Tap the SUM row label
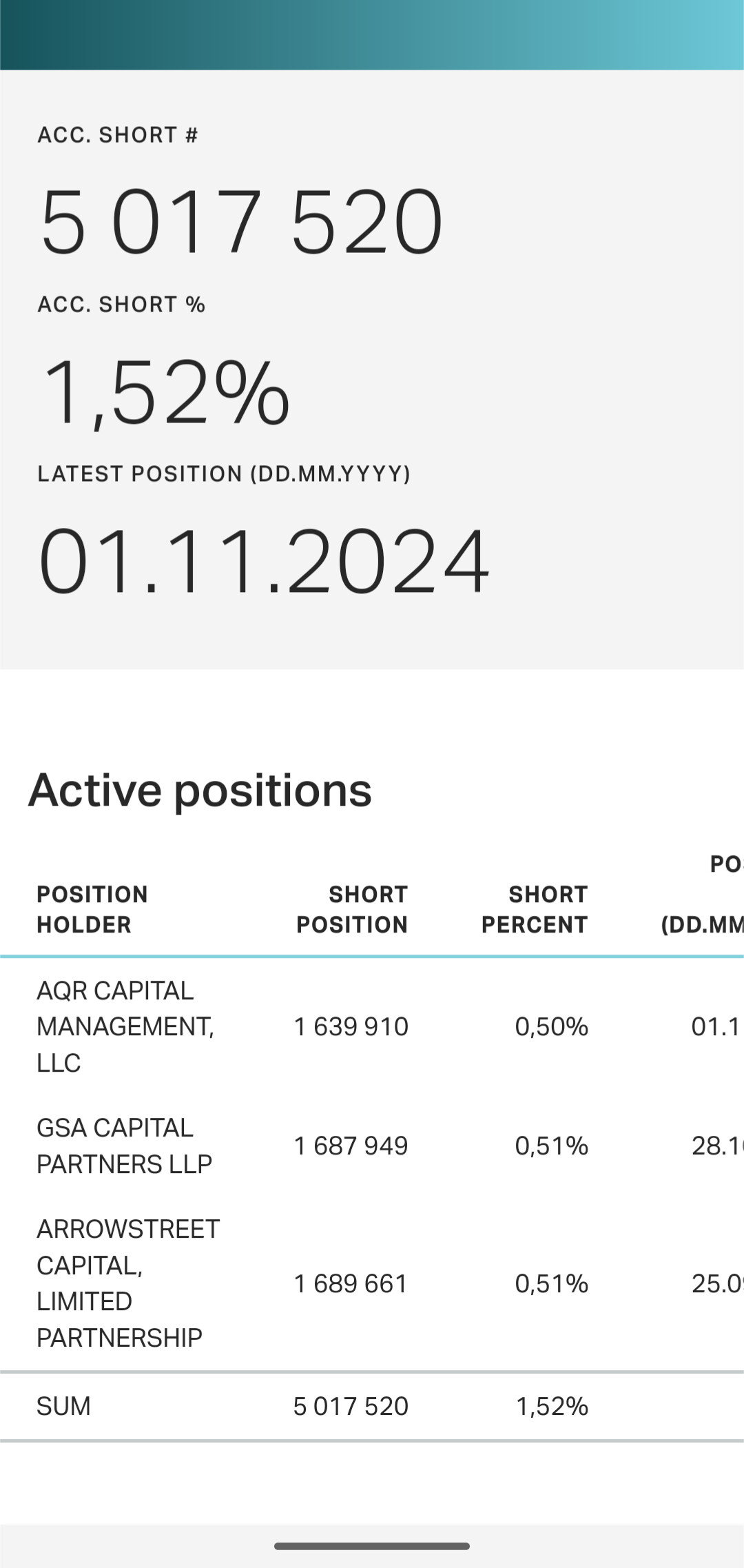 [x=63, y=1406]
